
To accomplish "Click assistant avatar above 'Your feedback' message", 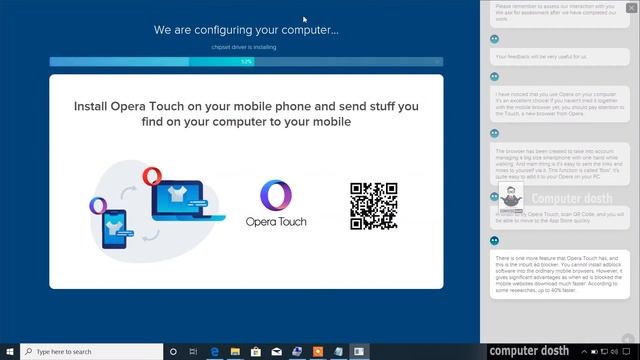I will tap(494, 39).
